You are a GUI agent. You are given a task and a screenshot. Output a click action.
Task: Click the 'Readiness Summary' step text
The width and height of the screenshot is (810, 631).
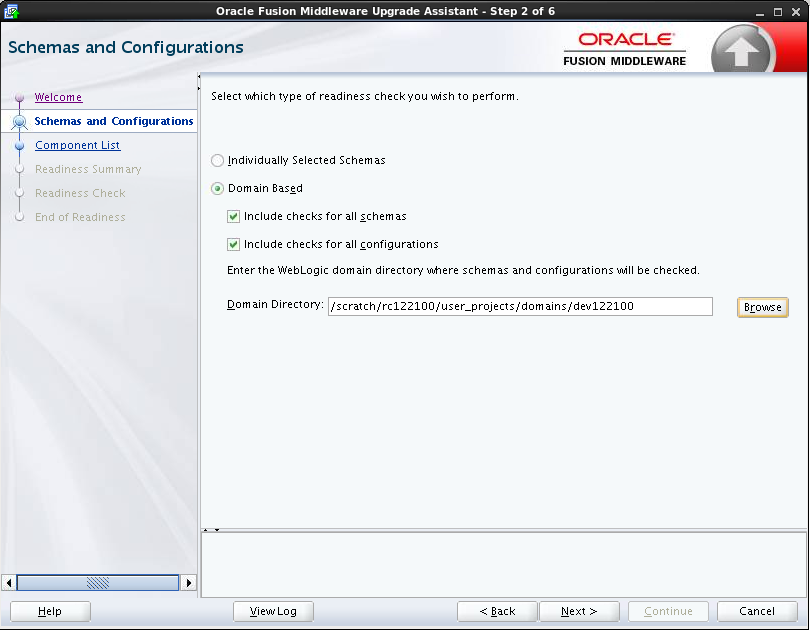[88, 169]
